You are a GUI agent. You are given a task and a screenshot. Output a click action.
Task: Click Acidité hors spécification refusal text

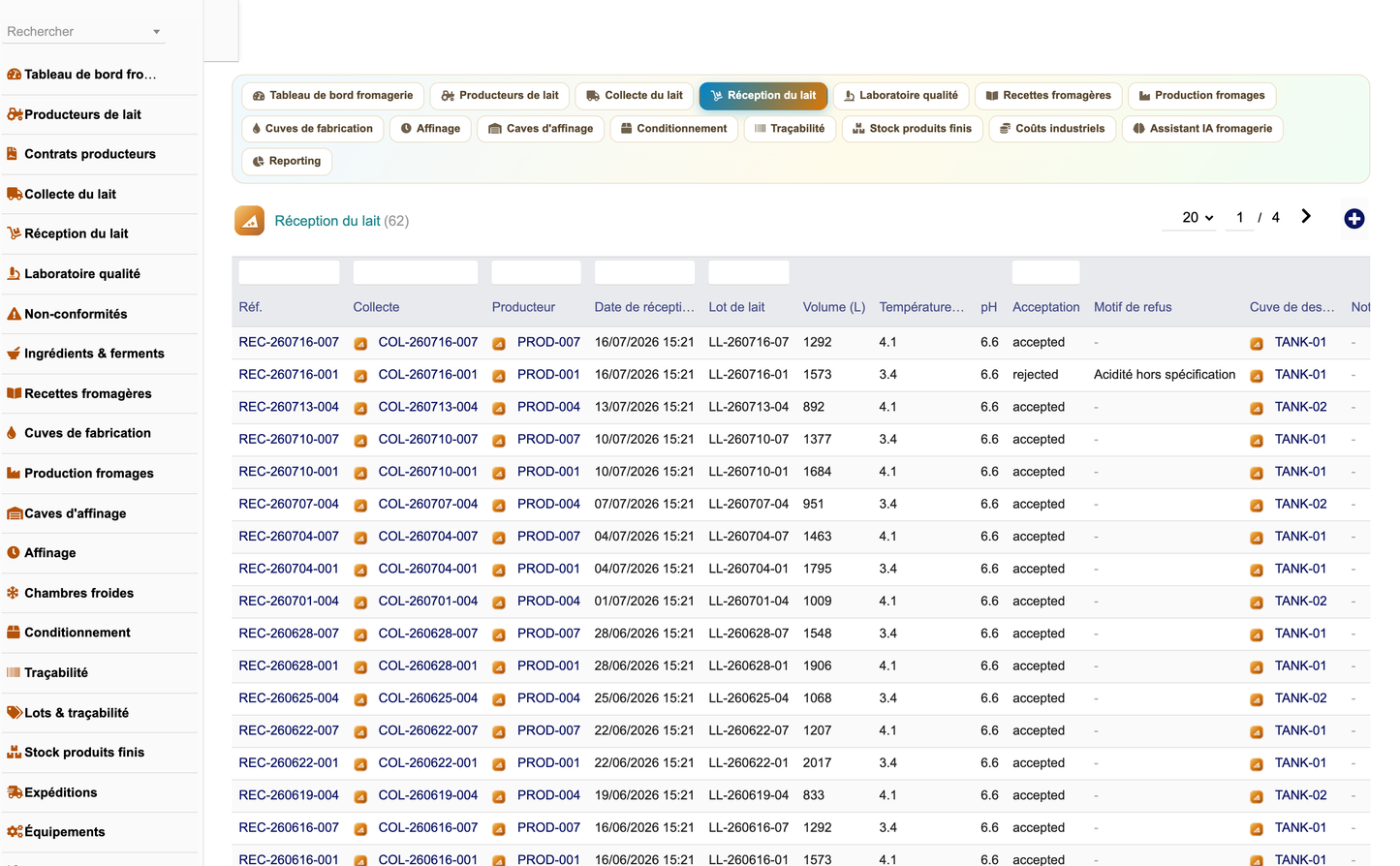[x=1165, y=374]
